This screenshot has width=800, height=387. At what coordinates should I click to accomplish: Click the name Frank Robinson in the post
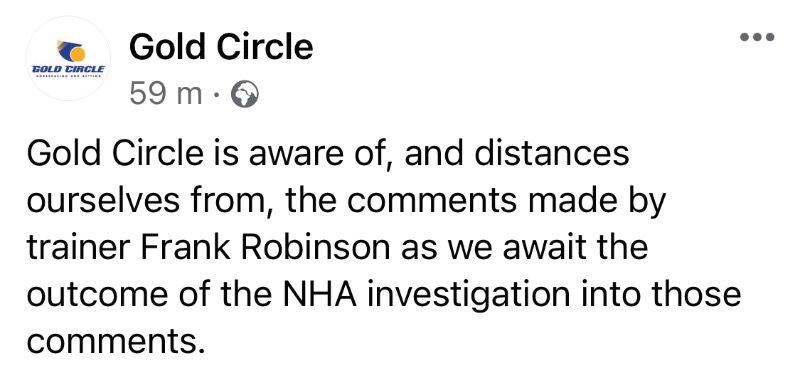pyautogui.click(x=265, y=247)
